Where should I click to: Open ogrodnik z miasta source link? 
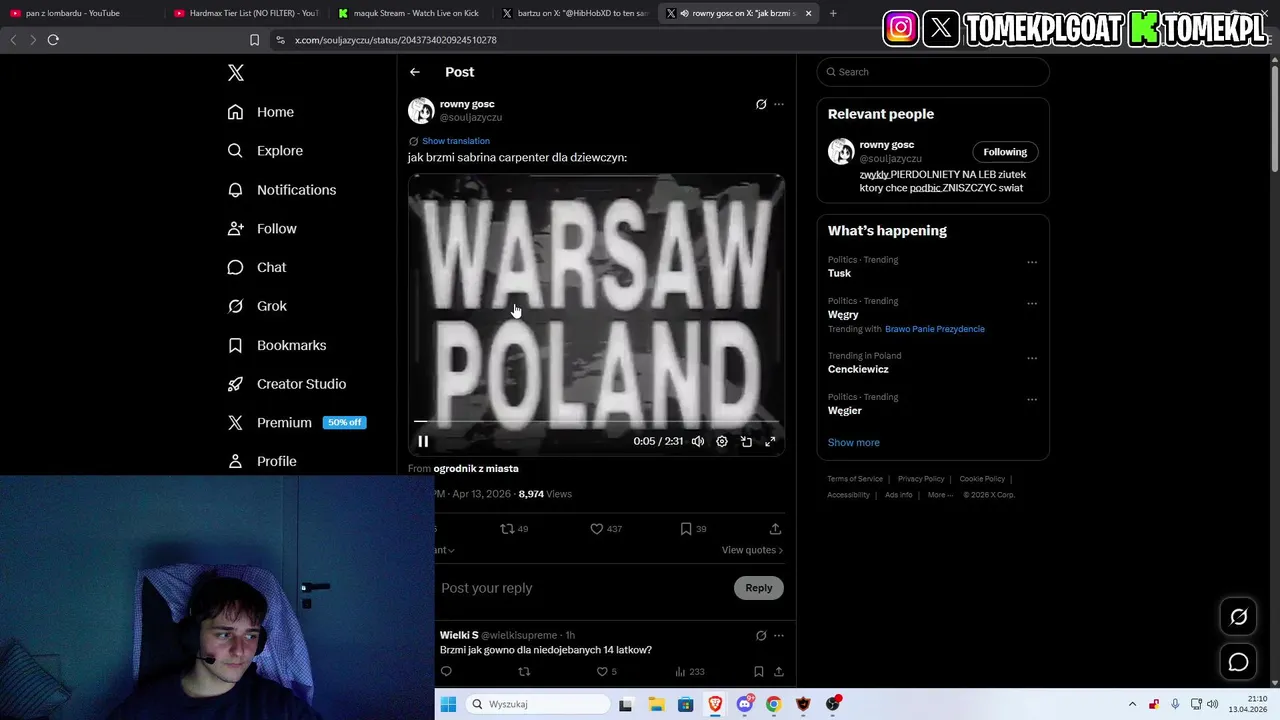point(476,468)
